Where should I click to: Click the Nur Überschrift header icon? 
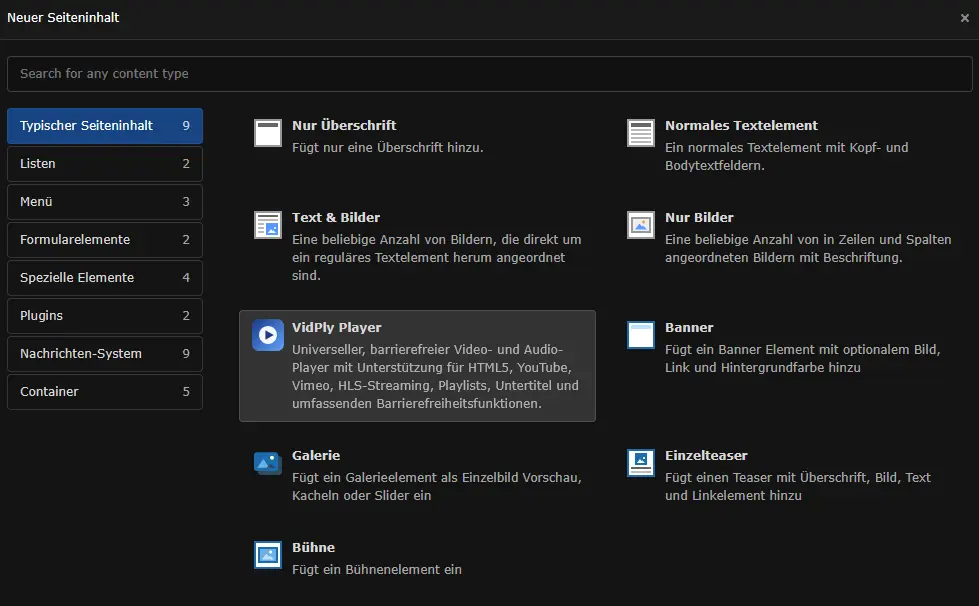pos(268,133)
